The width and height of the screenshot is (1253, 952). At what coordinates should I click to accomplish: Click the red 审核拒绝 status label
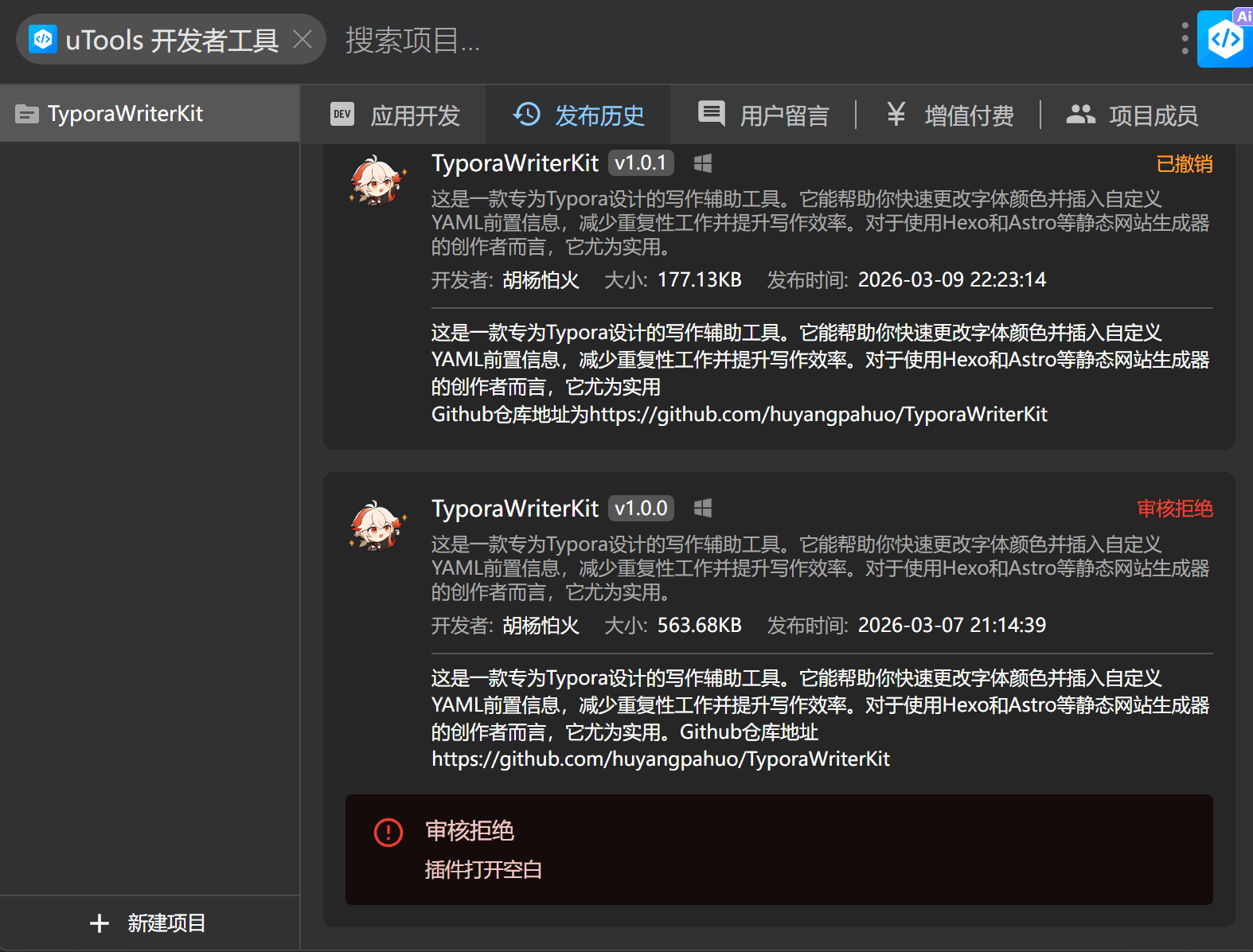pos(1174,509)
